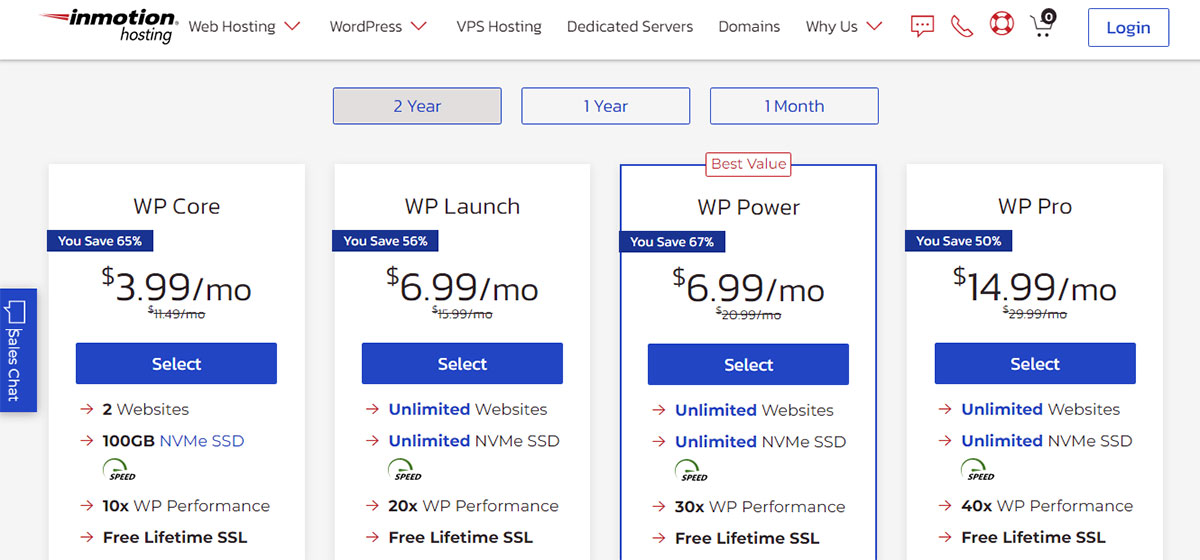The image size is (1200, 560).
Task: Click the $3.99/mo price
Action: point(176,287)
